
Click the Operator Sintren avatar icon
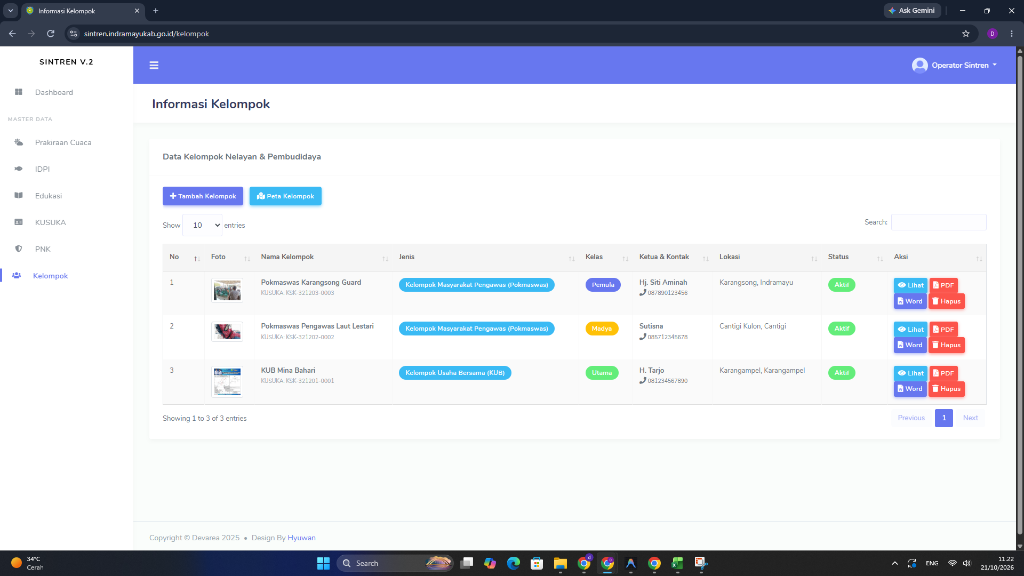click(920, 65)
